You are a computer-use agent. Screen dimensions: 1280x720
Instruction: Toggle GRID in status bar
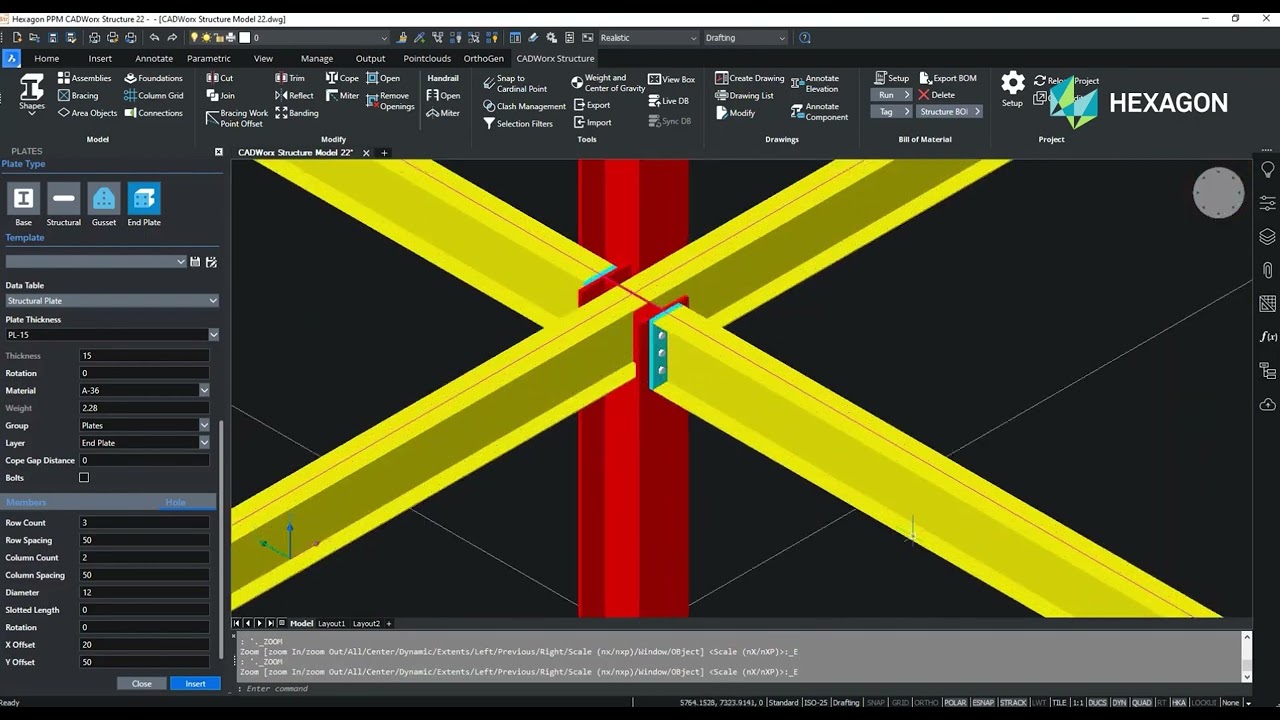click(x=900, y=703)
